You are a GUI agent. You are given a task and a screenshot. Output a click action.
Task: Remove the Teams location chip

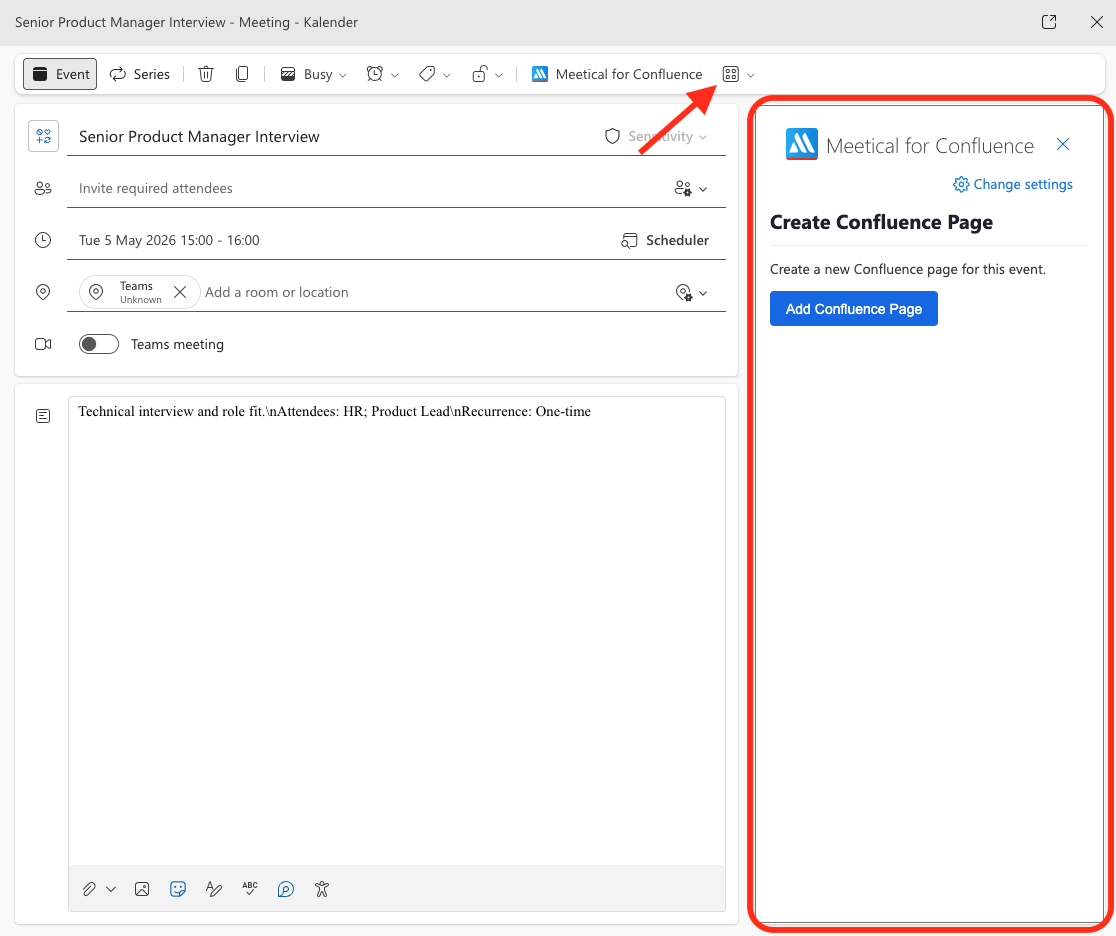(180, 292)
